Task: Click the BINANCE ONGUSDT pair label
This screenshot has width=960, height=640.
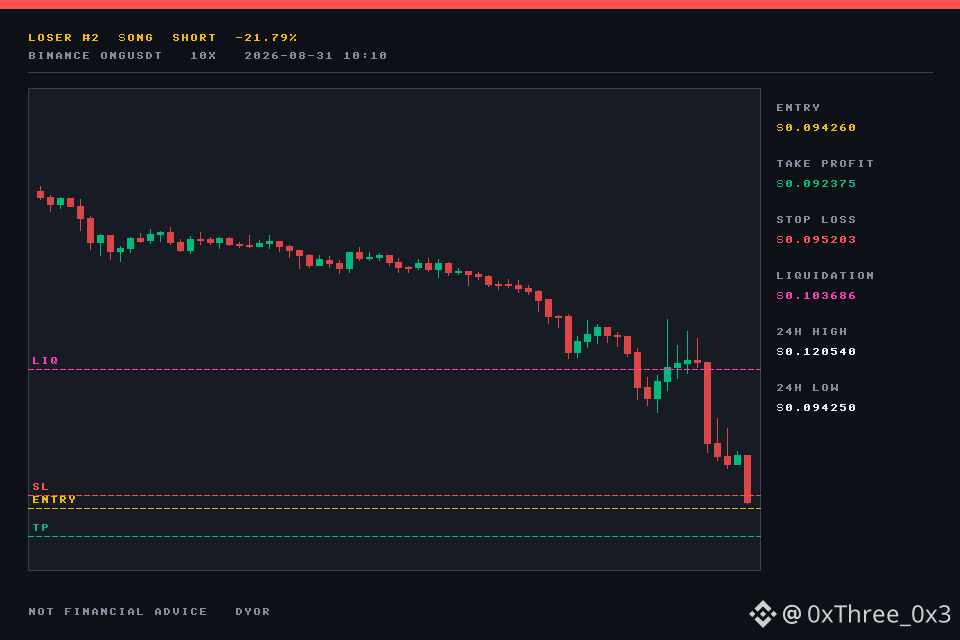Action: tap(95, 56)
